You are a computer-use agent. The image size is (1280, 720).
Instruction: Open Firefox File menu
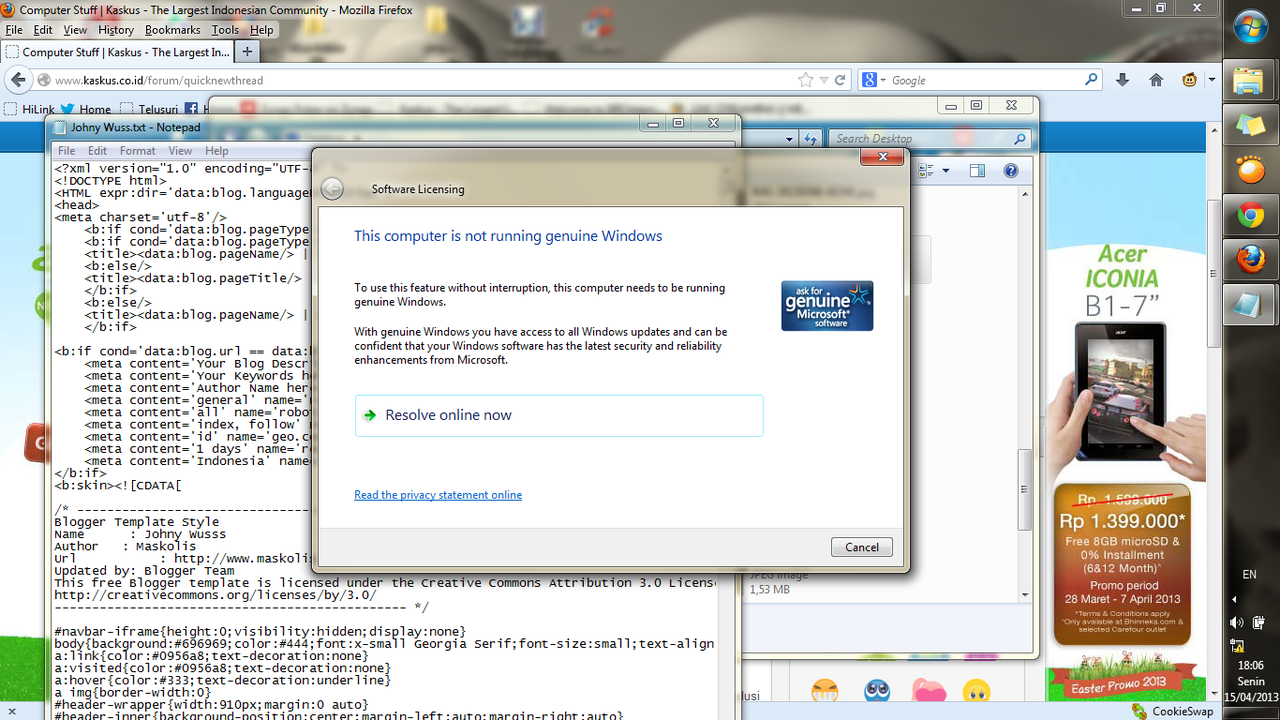pos(14,30)
